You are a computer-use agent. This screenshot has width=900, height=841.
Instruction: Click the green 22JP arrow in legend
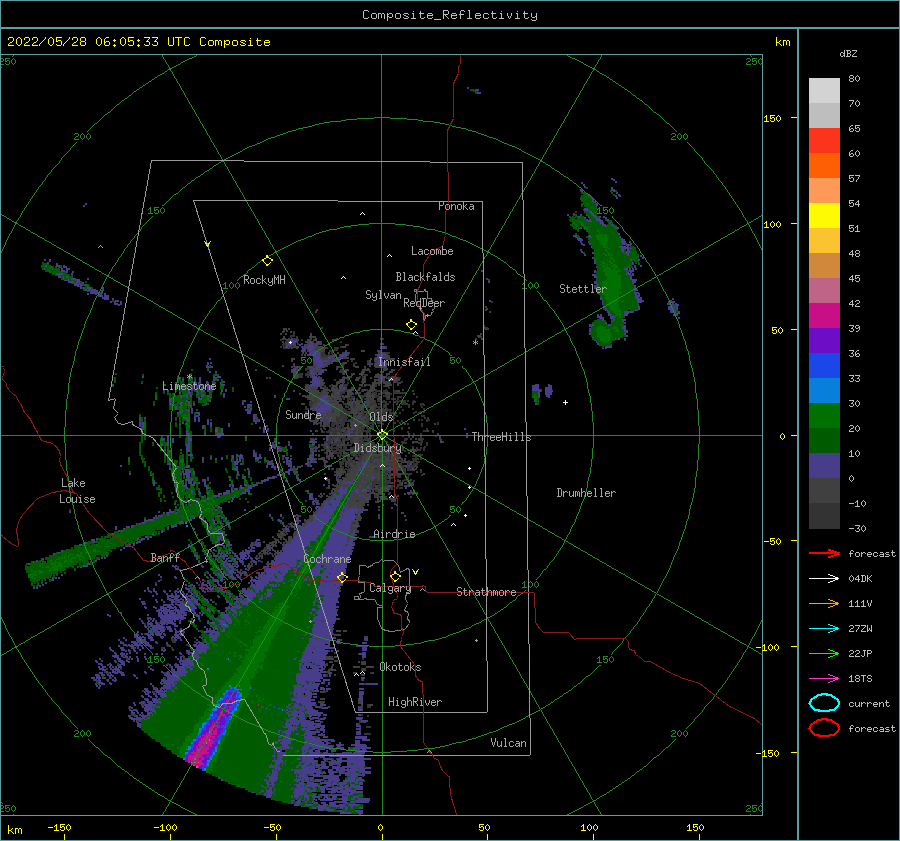point(824,653)
